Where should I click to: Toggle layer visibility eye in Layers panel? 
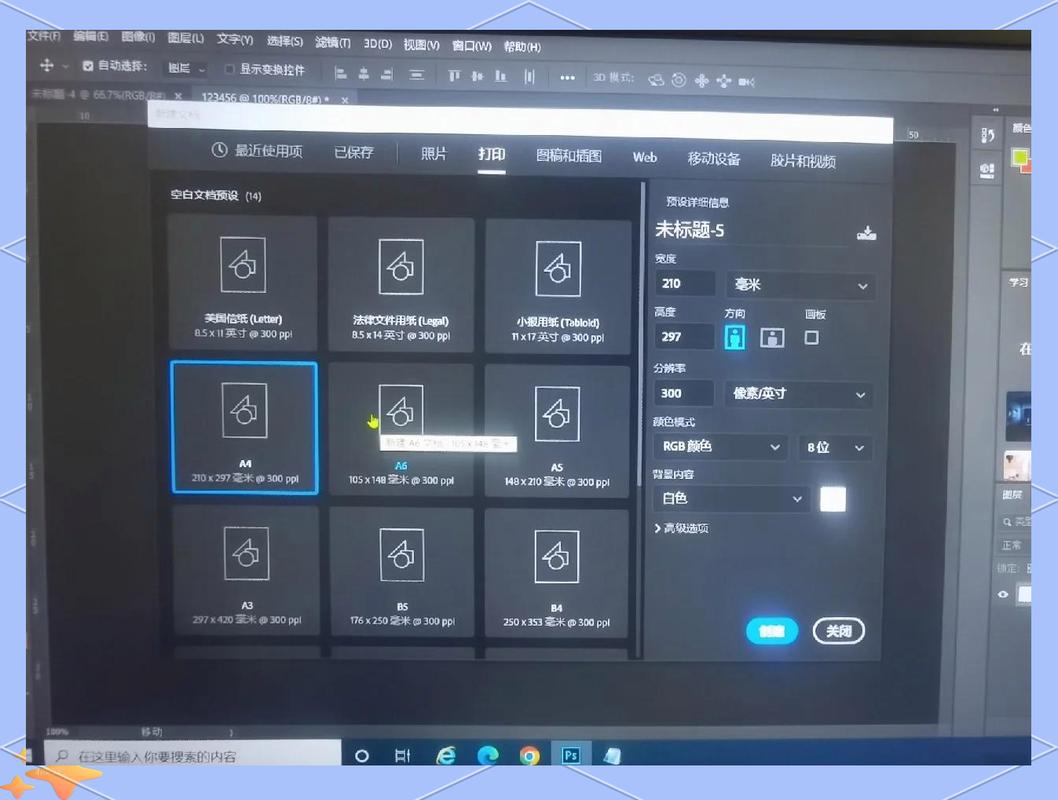pyautogui.click(x=1003, y=594)
